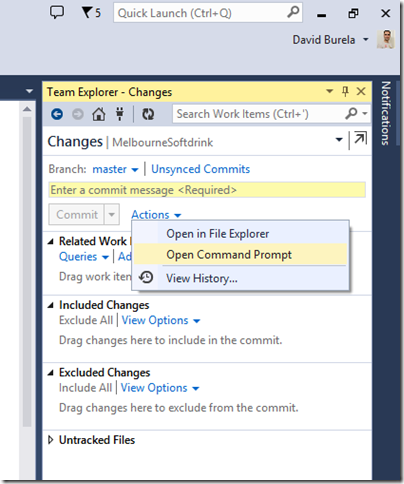Click the Back arrow in Team Explorer
The width and height of the screenshot is (404, 484).
57,114
